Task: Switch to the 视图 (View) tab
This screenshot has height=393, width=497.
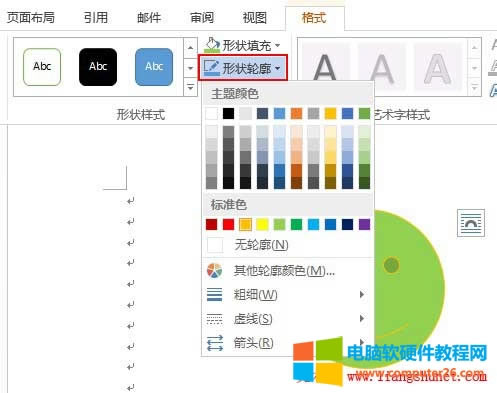Action: [255, 18]
